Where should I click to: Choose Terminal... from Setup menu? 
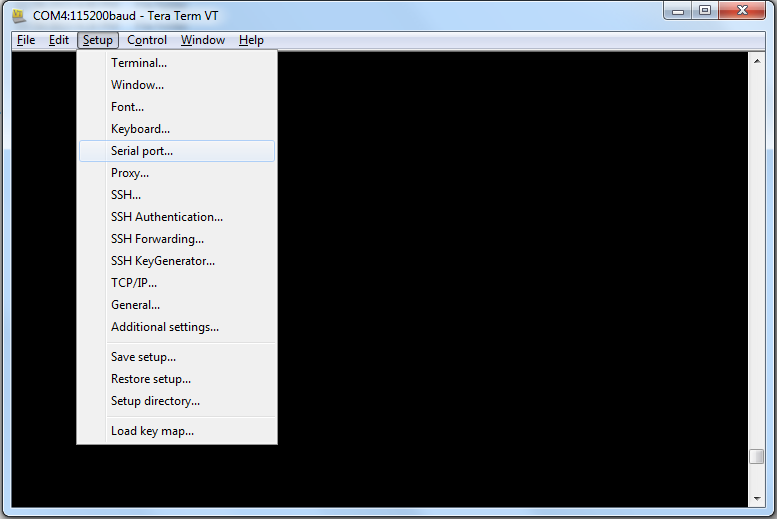coord(177,63)
